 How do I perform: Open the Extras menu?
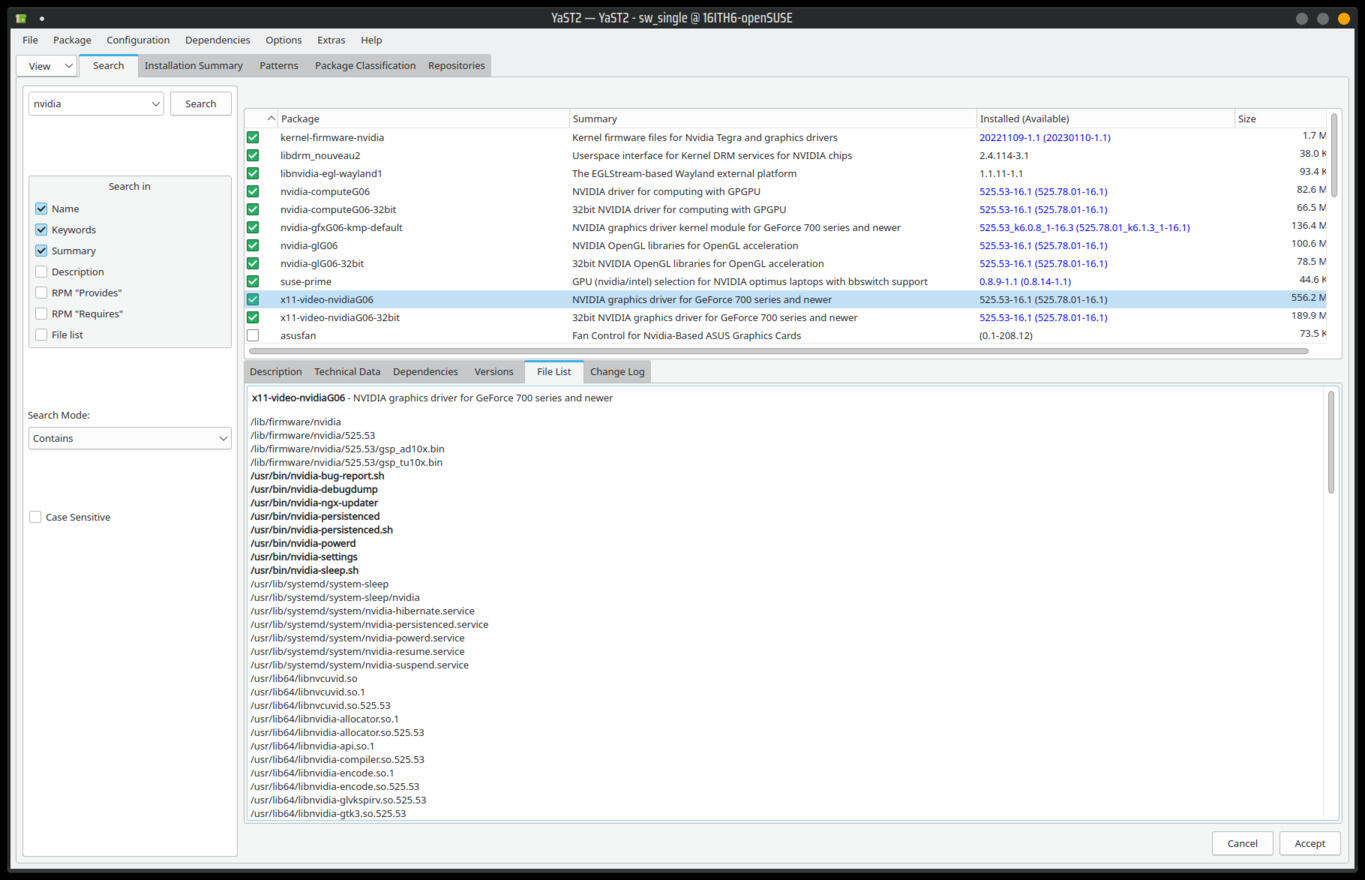[x=331, y=40]
